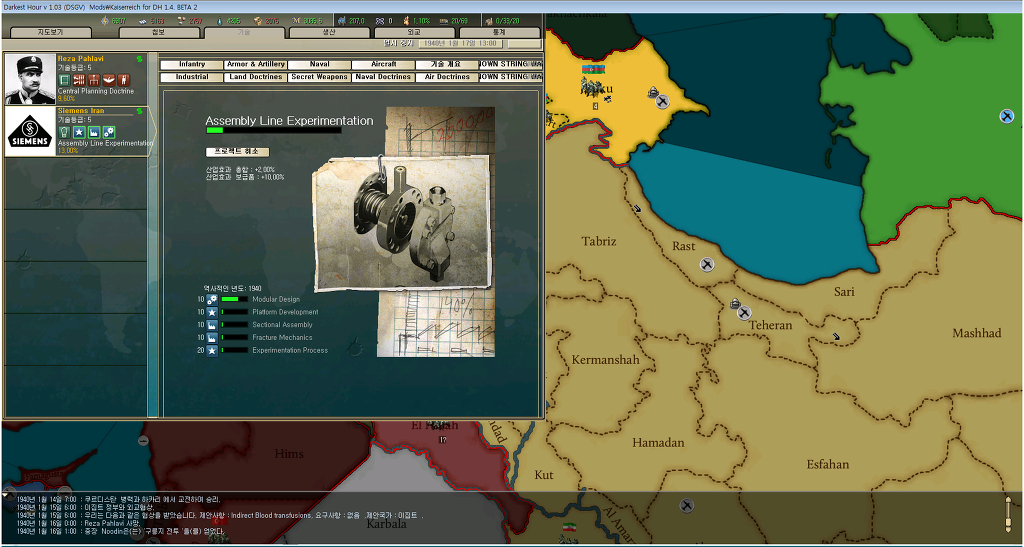
Task: Open the Infantry technology category
Action: coord(192,65)
